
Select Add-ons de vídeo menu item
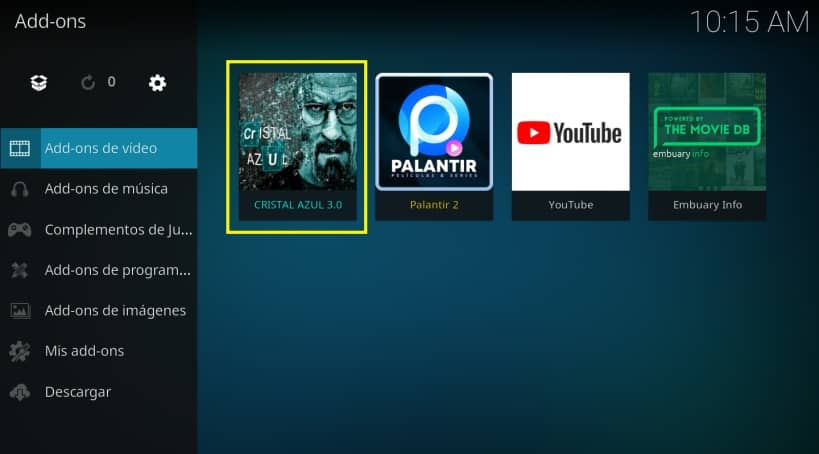99,148
